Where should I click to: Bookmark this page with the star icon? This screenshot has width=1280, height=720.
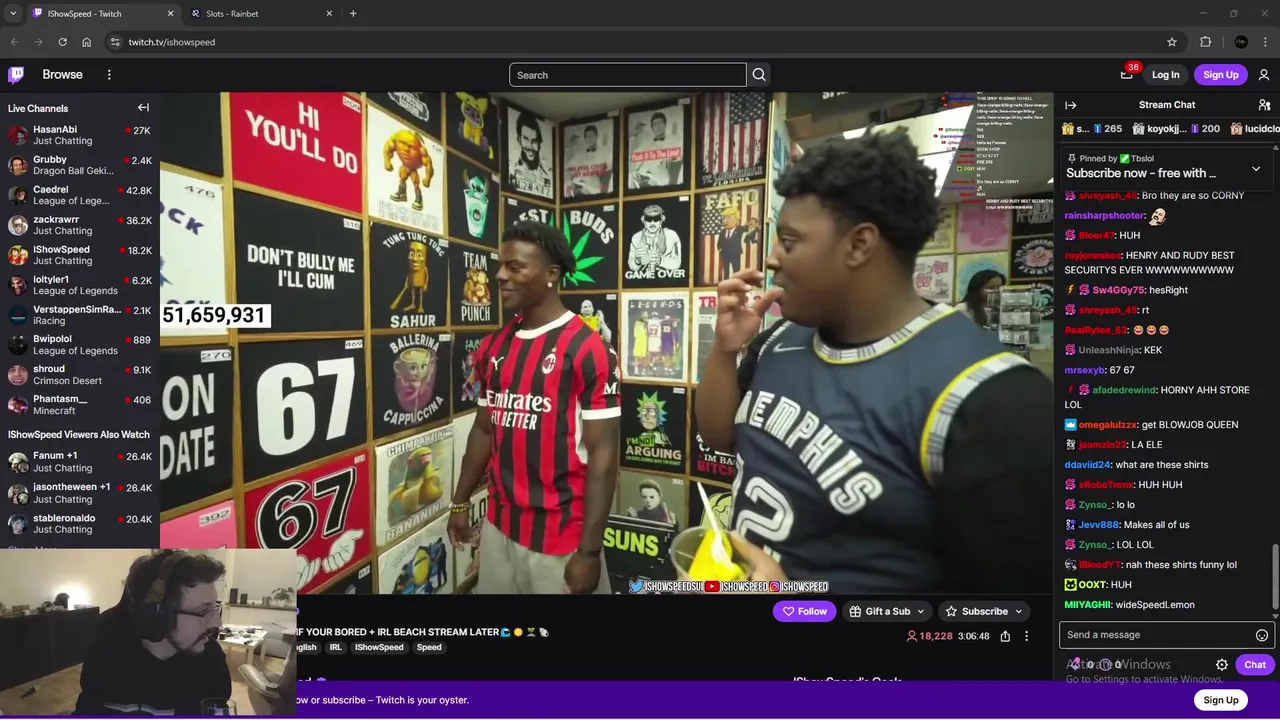(x=1172, y=42)
